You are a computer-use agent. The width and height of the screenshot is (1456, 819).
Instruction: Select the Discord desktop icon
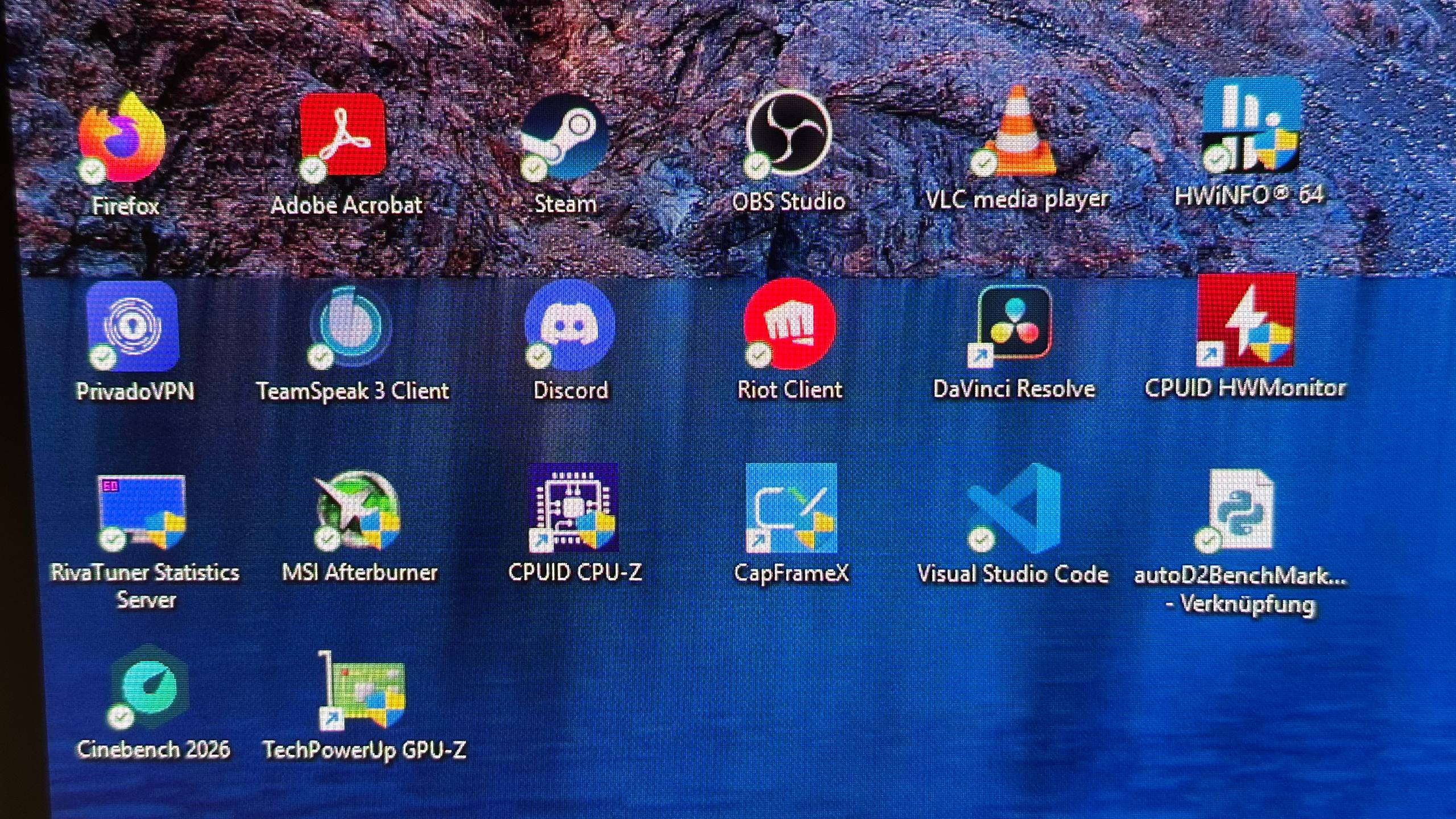coord(570,325)
